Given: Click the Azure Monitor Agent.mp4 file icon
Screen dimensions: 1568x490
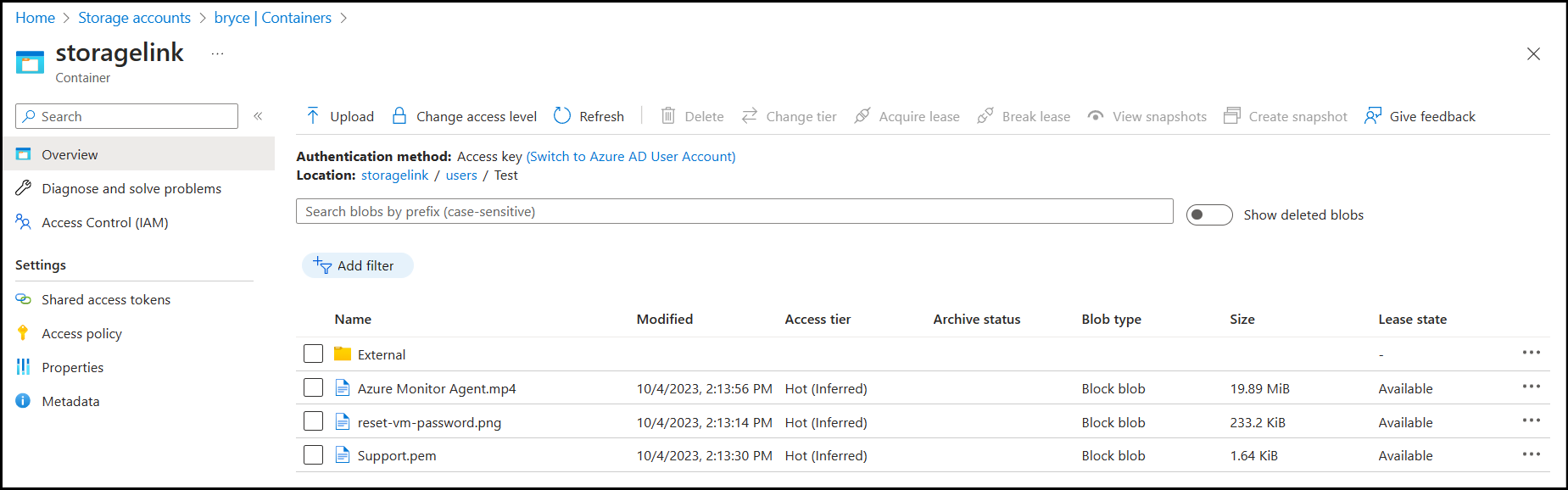Looking at the screenshot, I should [343, 388].
